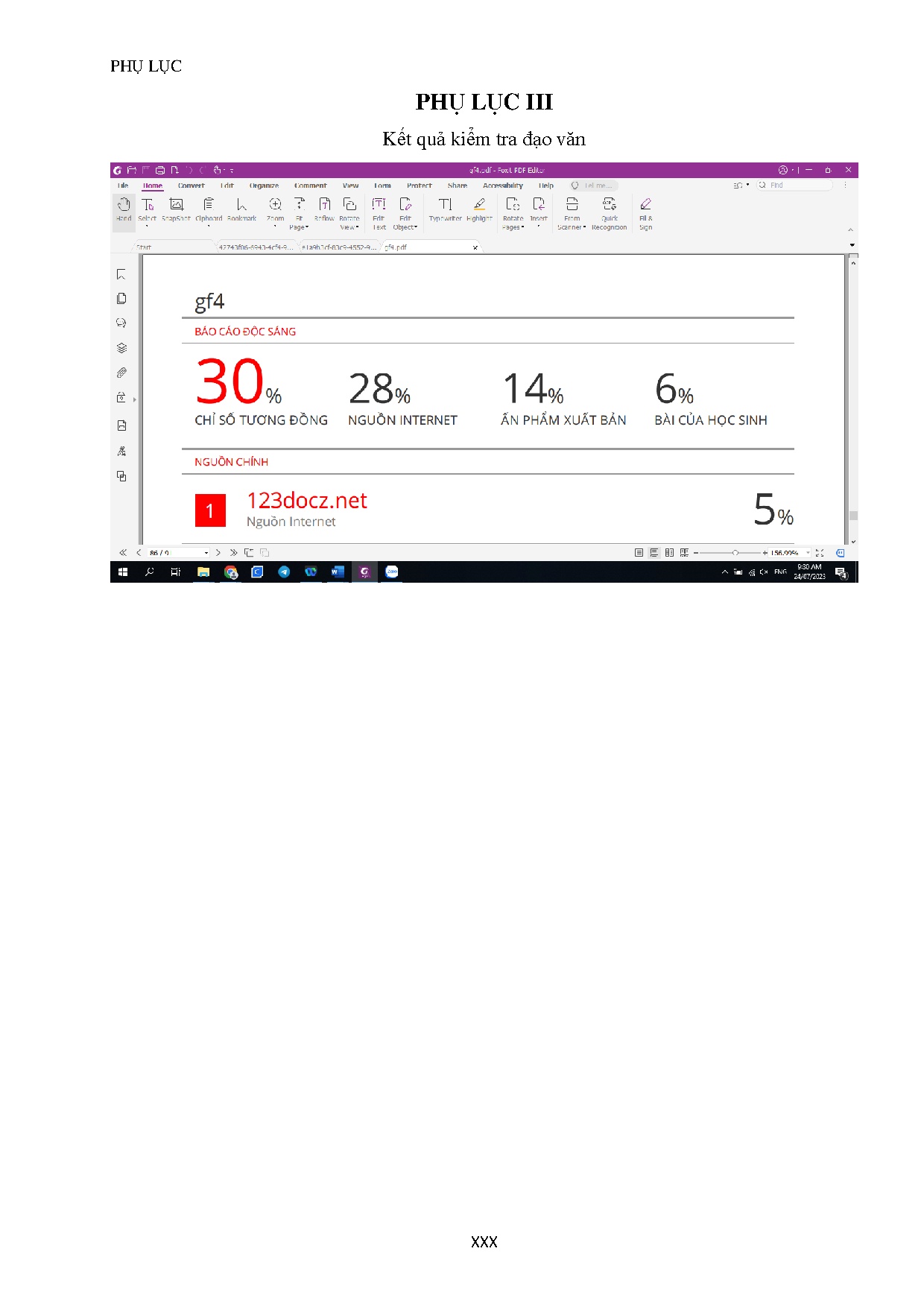This screenshot has width=924, height=1307.
Task: Activate the Typewriter tool
Action: pyautogui.click(x=445, y=205)
